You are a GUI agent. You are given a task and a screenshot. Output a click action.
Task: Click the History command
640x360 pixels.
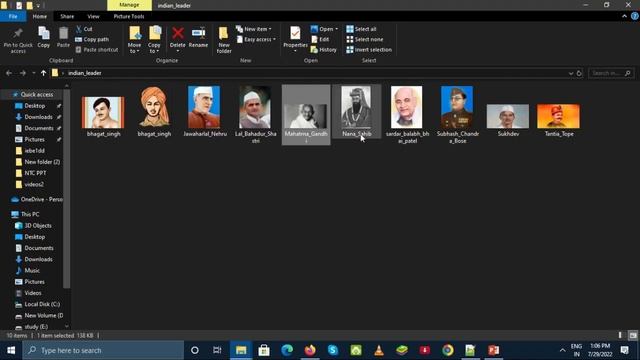324,49
